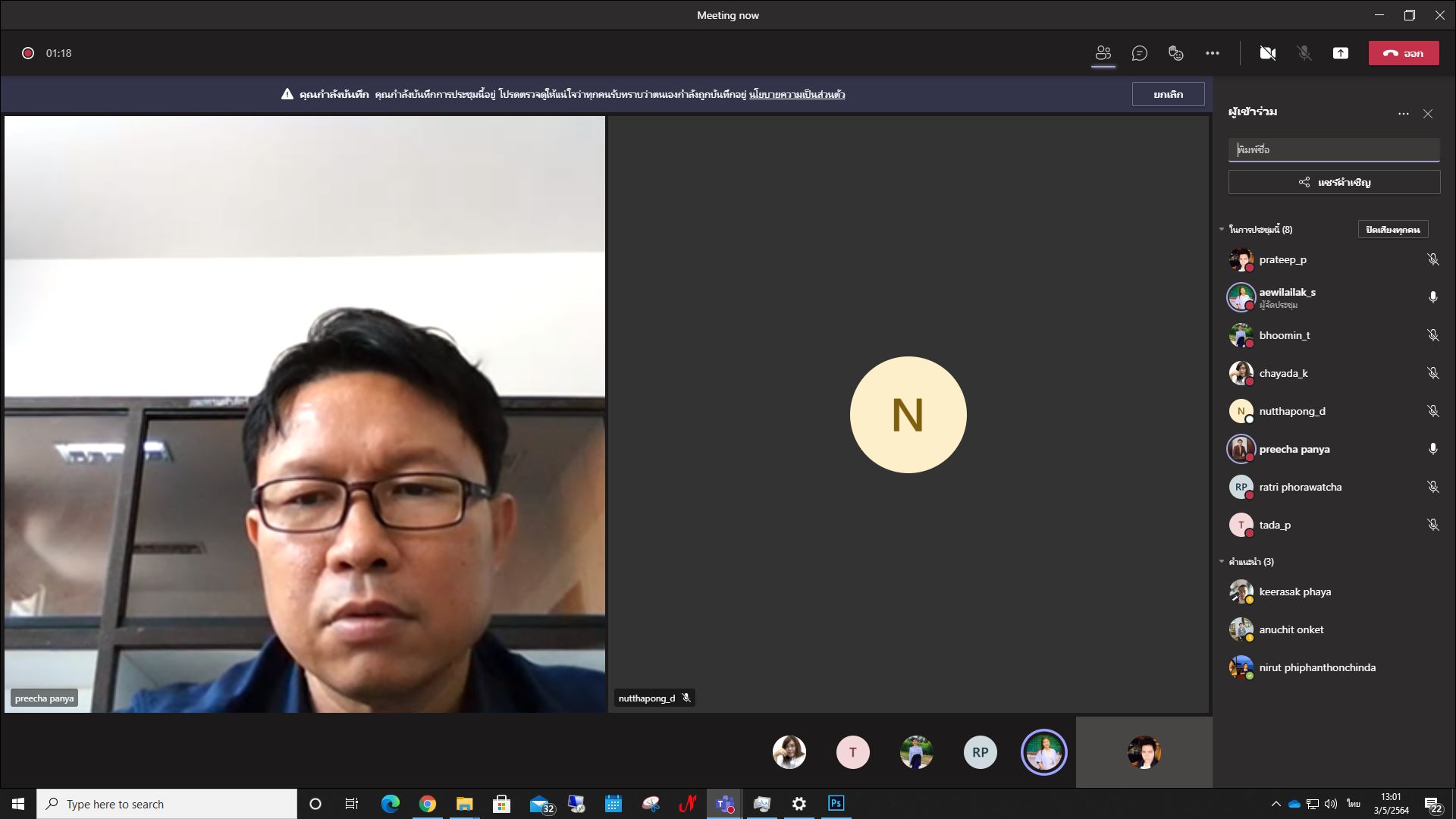Collapse the suggestions (3) section
Image resolution: width=1456 pixels, height=819 pixels.
pyautogui.click(x=1222, y=562)
